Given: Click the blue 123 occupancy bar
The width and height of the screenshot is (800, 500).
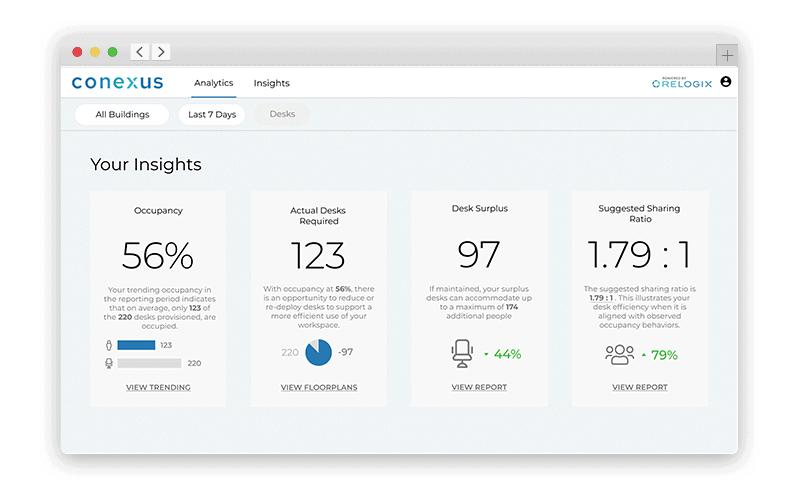Looking at the screenshot, I should (x=136, y=345).
